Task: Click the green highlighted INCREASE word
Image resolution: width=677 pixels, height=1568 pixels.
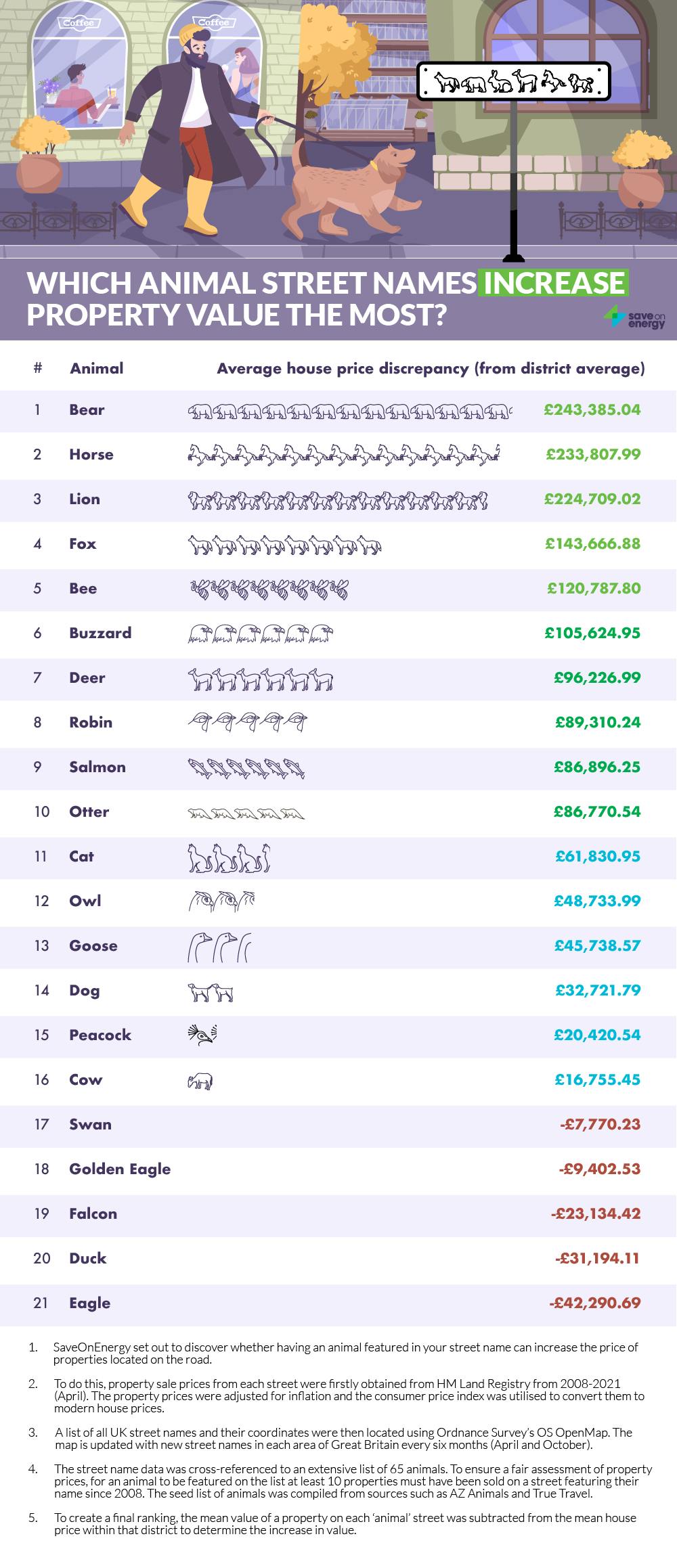Action: point(553,283)
